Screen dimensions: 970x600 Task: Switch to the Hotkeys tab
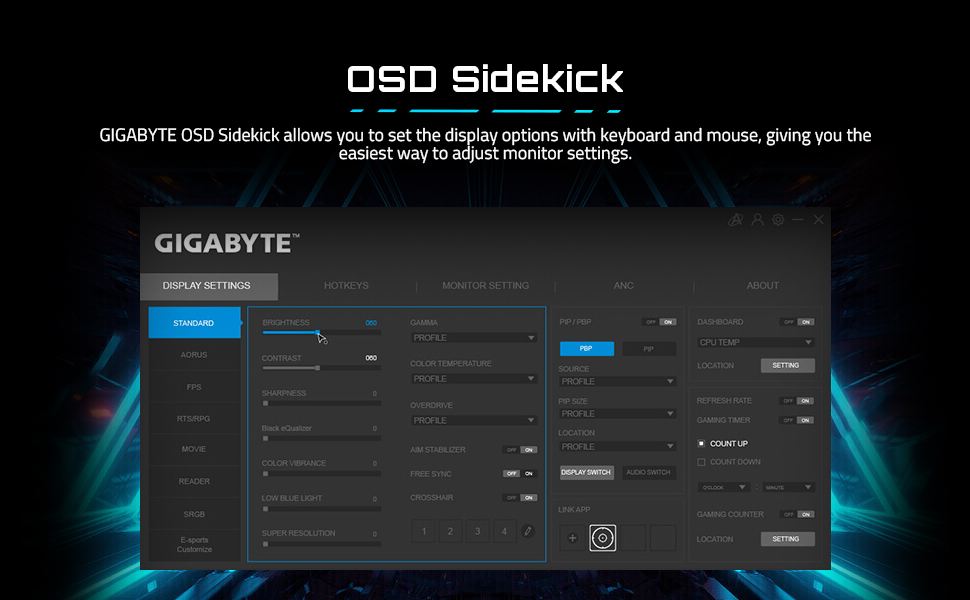(x=347, y=286)
